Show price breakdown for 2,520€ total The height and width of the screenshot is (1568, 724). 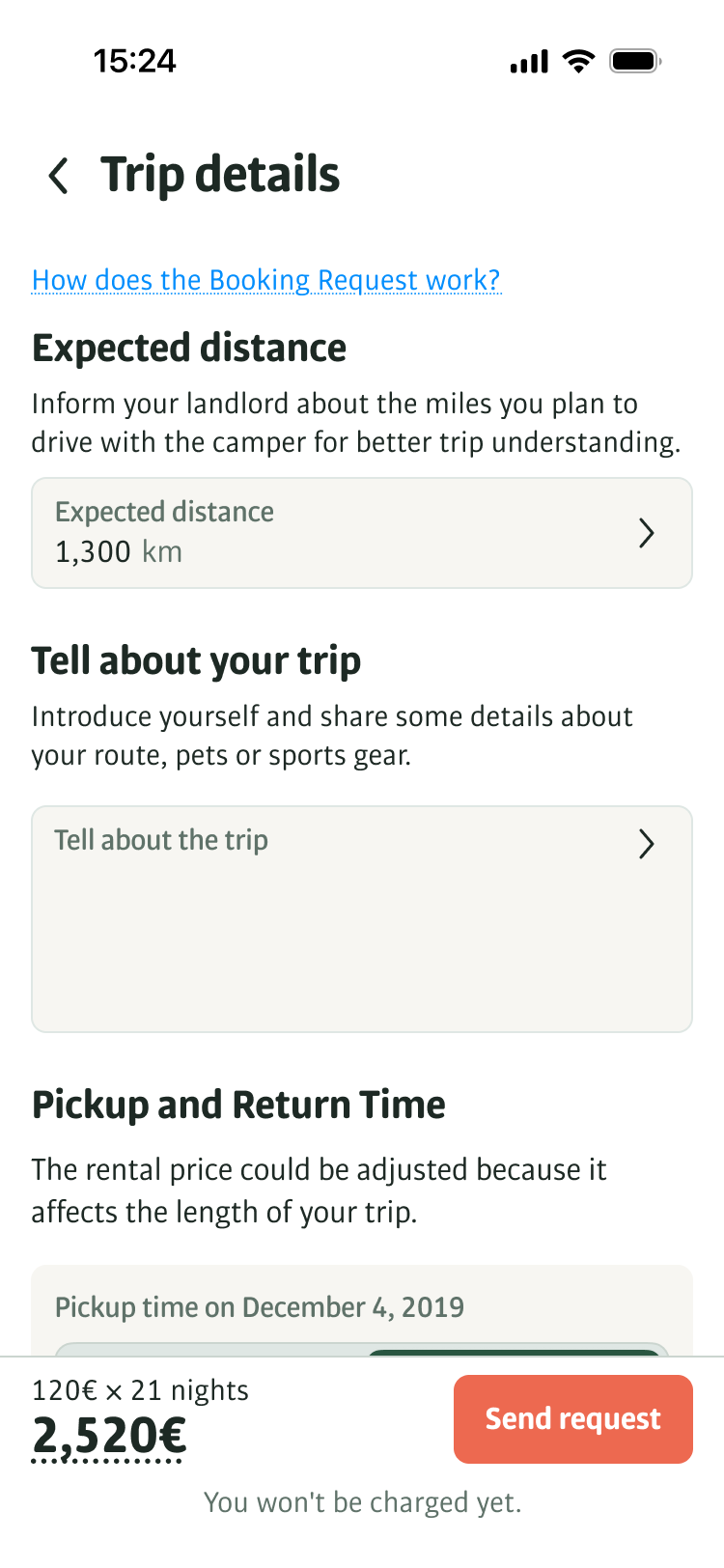tap(108, 1437)
